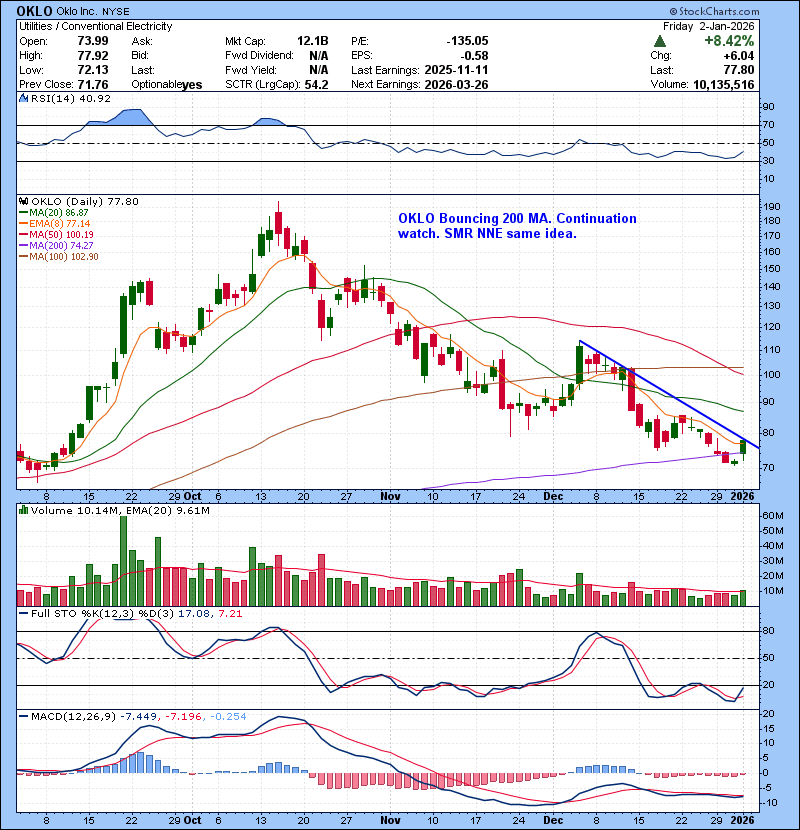This screenshot has width=800, height=830.
Task: Click the OKLO ticker symbol in the header
Action: click(x=34, y=11)
